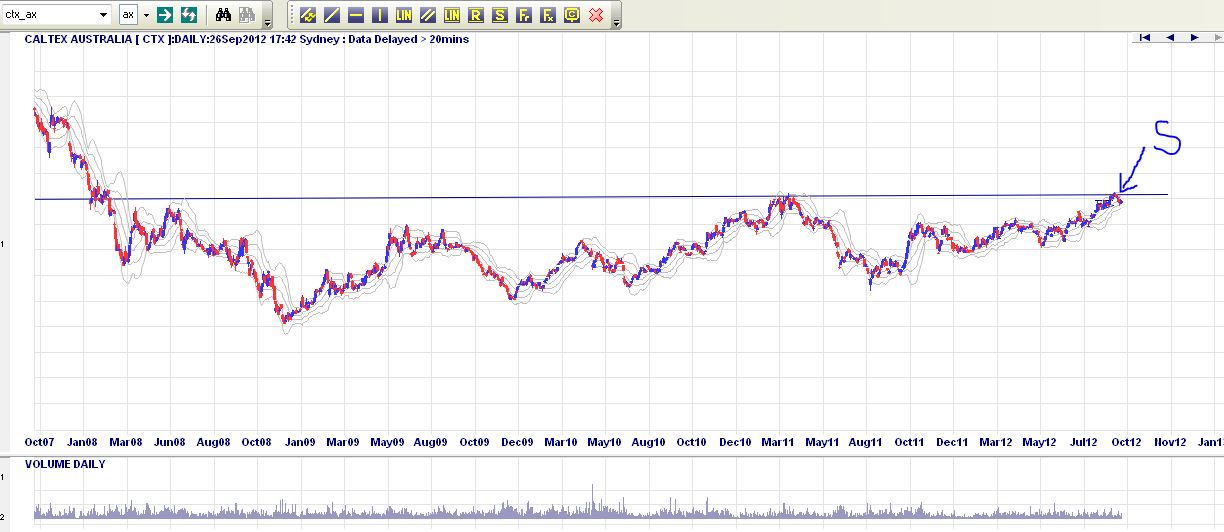
Task: Click the horizontal blue resistance line
Action: (600, 197)
